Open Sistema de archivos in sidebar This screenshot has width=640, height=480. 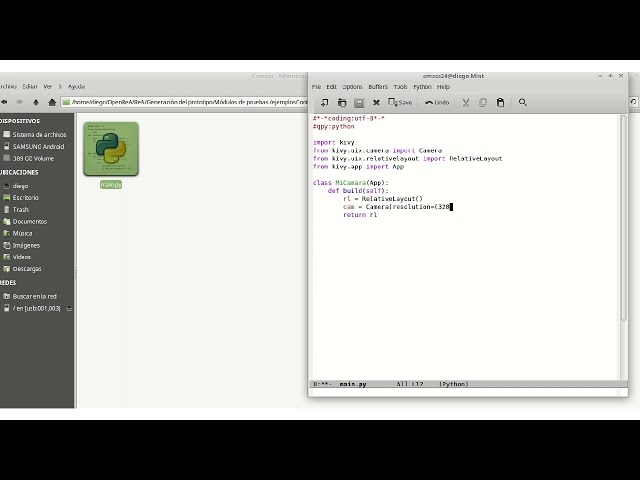click(x=37, y=134)
